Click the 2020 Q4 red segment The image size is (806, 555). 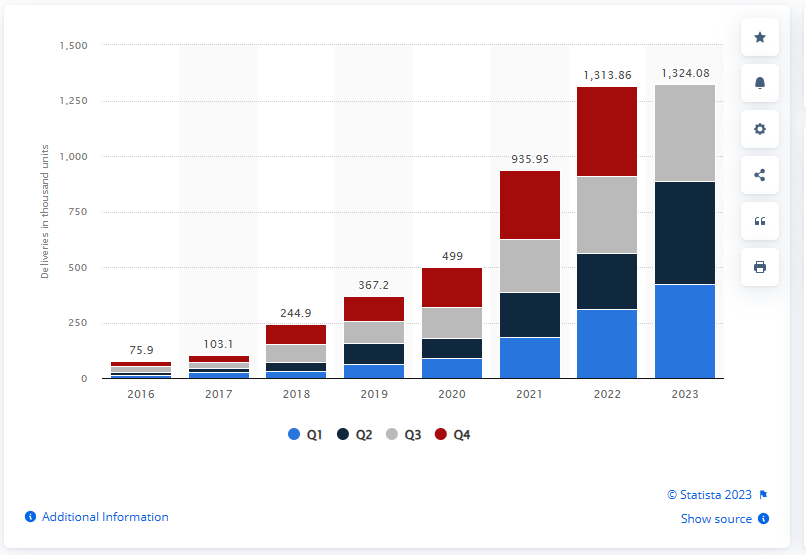(x=452, y=288)
